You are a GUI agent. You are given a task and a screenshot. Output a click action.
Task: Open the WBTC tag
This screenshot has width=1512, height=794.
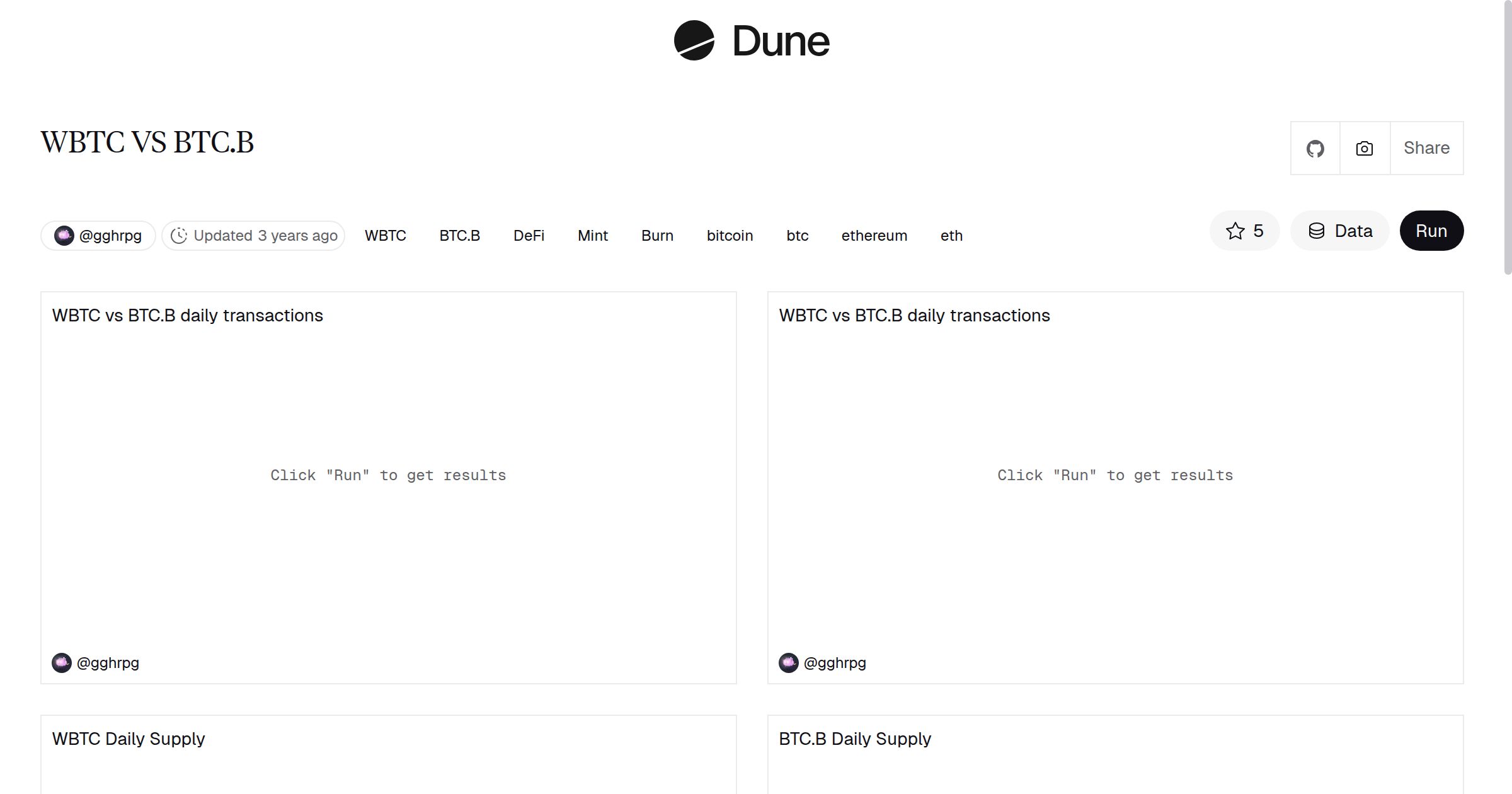click(385, 235)
